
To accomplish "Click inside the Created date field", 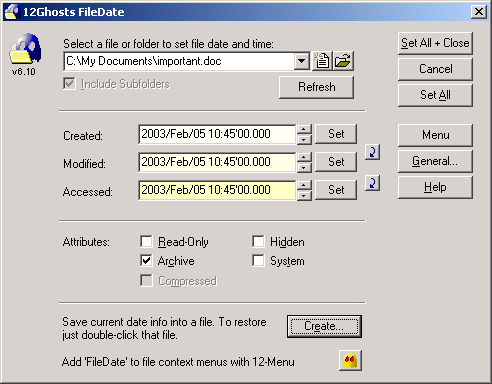I will click(217, 134).
